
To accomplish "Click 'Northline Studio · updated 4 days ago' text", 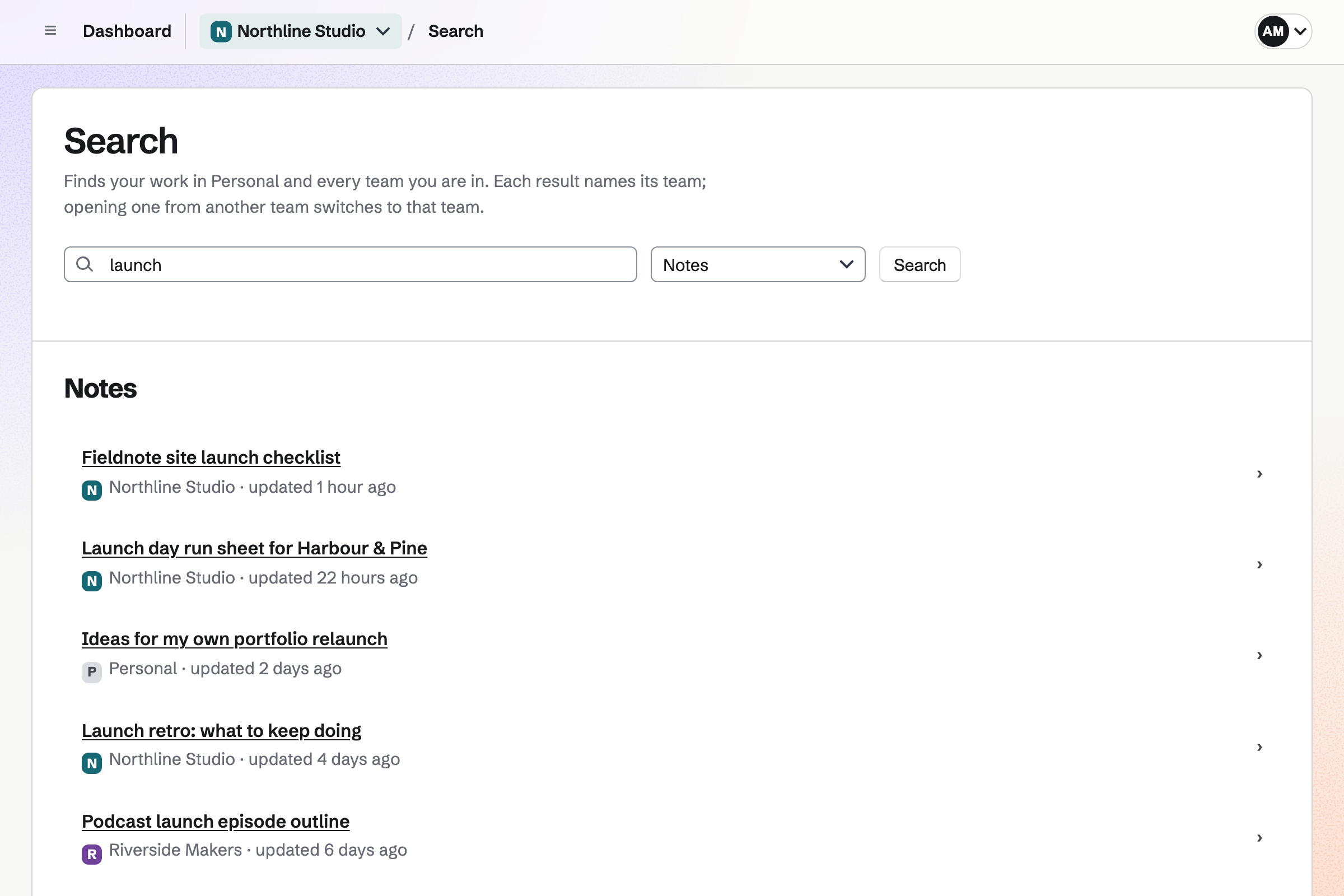I will [254, 759].
